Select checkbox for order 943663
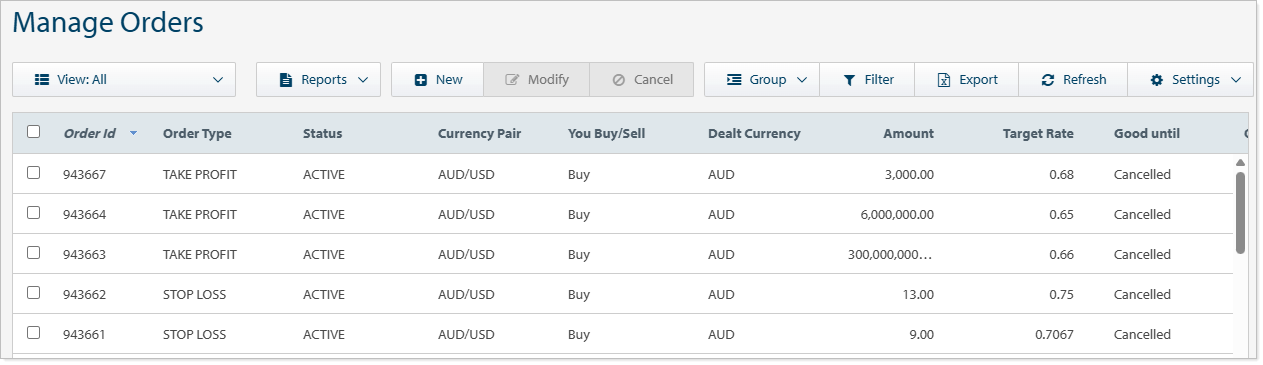 point(34,253)
